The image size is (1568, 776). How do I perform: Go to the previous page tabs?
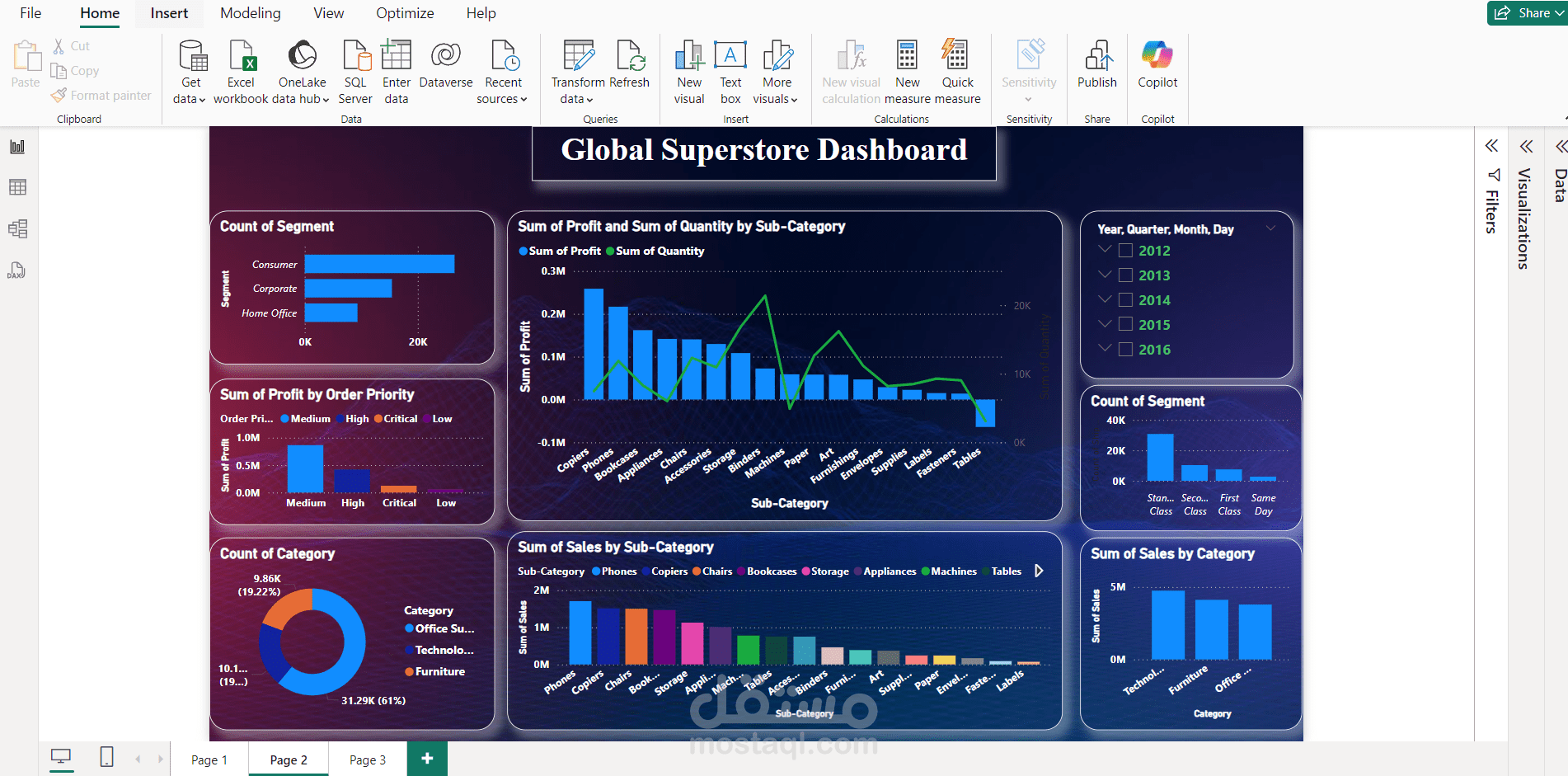138,759
